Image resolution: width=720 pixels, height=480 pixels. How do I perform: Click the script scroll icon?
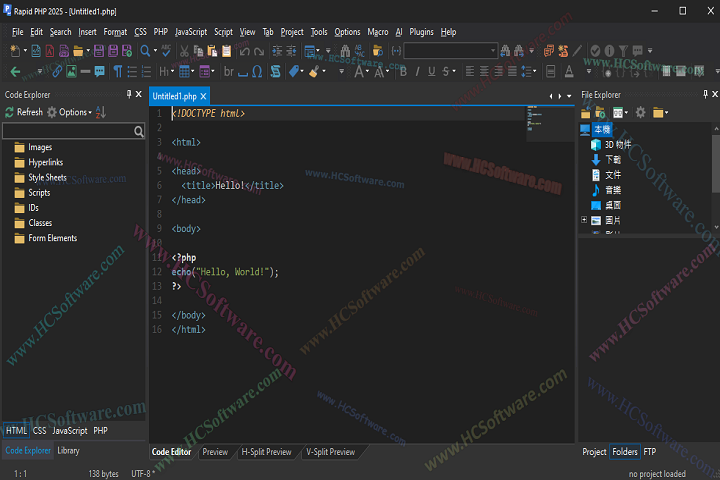pos(276,72)
